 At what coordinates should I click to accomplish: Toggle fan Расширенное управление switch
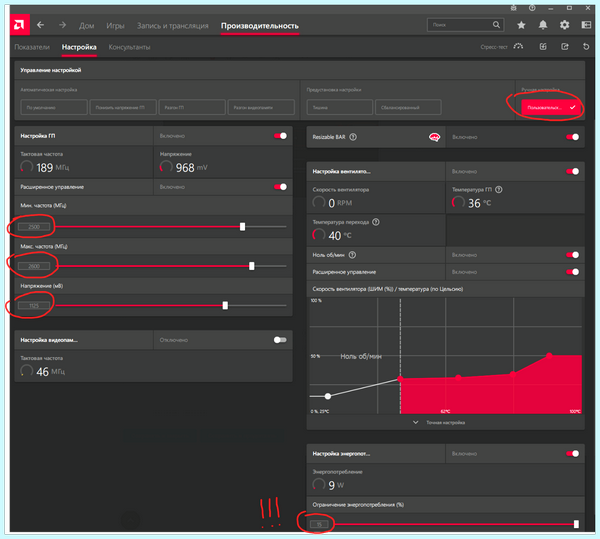click(572, 272)
